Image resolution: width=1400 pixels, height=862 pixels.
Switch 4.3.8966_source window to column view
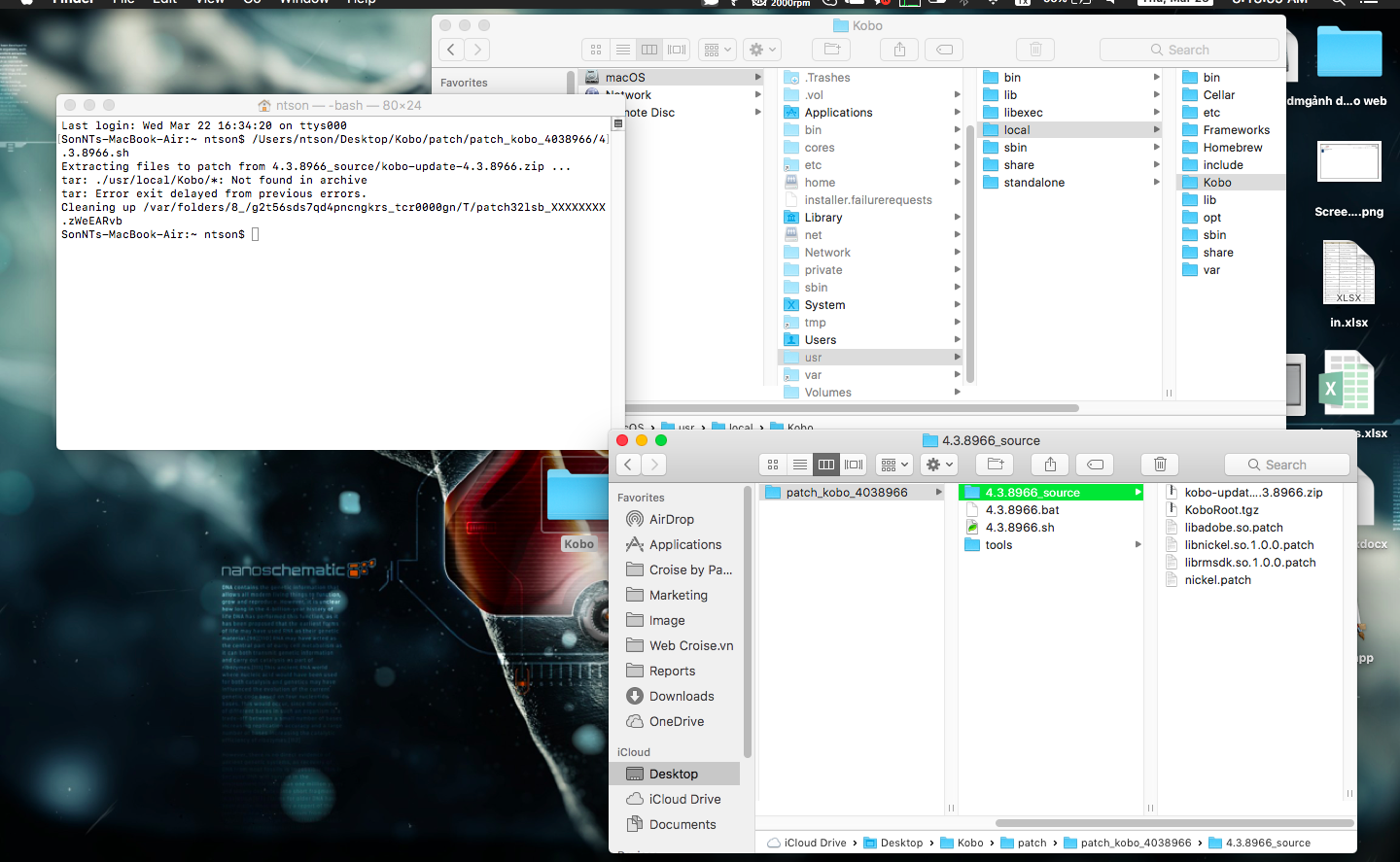coord(826,465)
